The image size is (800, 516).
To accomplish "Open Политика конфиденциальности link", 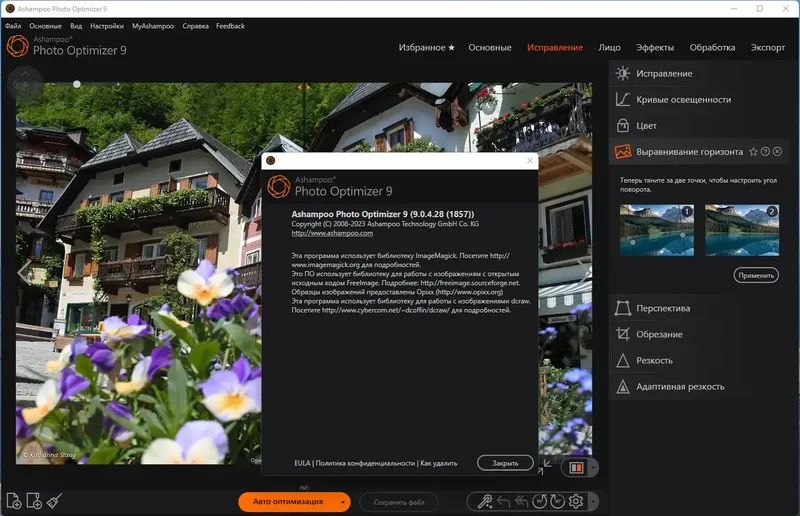I will (x=365, y=463).
